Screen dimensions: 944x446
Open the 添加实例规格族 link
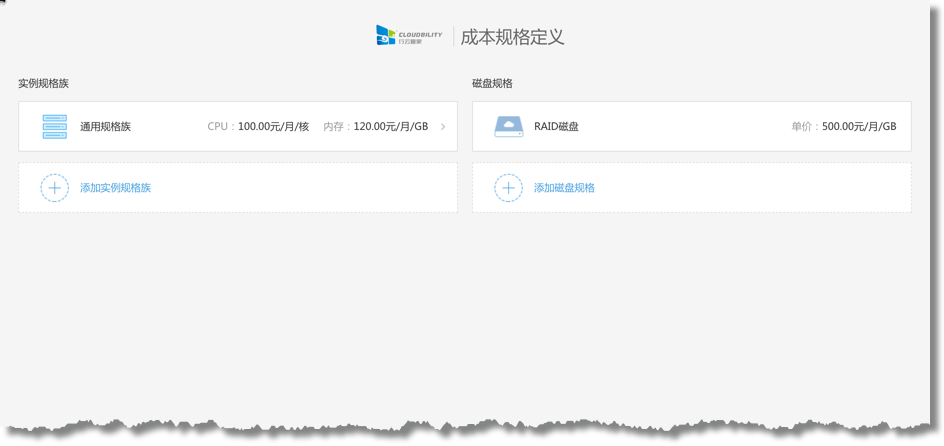[115, 188]
